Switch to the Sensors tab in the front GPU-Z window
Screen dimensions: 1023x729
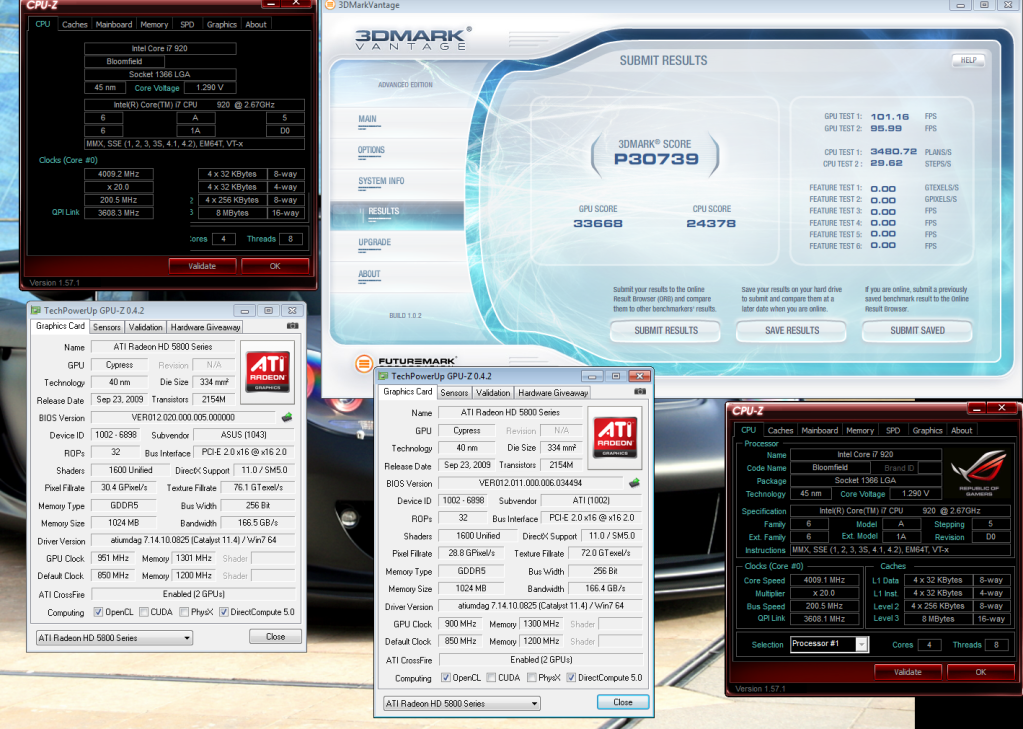point(454,393)
